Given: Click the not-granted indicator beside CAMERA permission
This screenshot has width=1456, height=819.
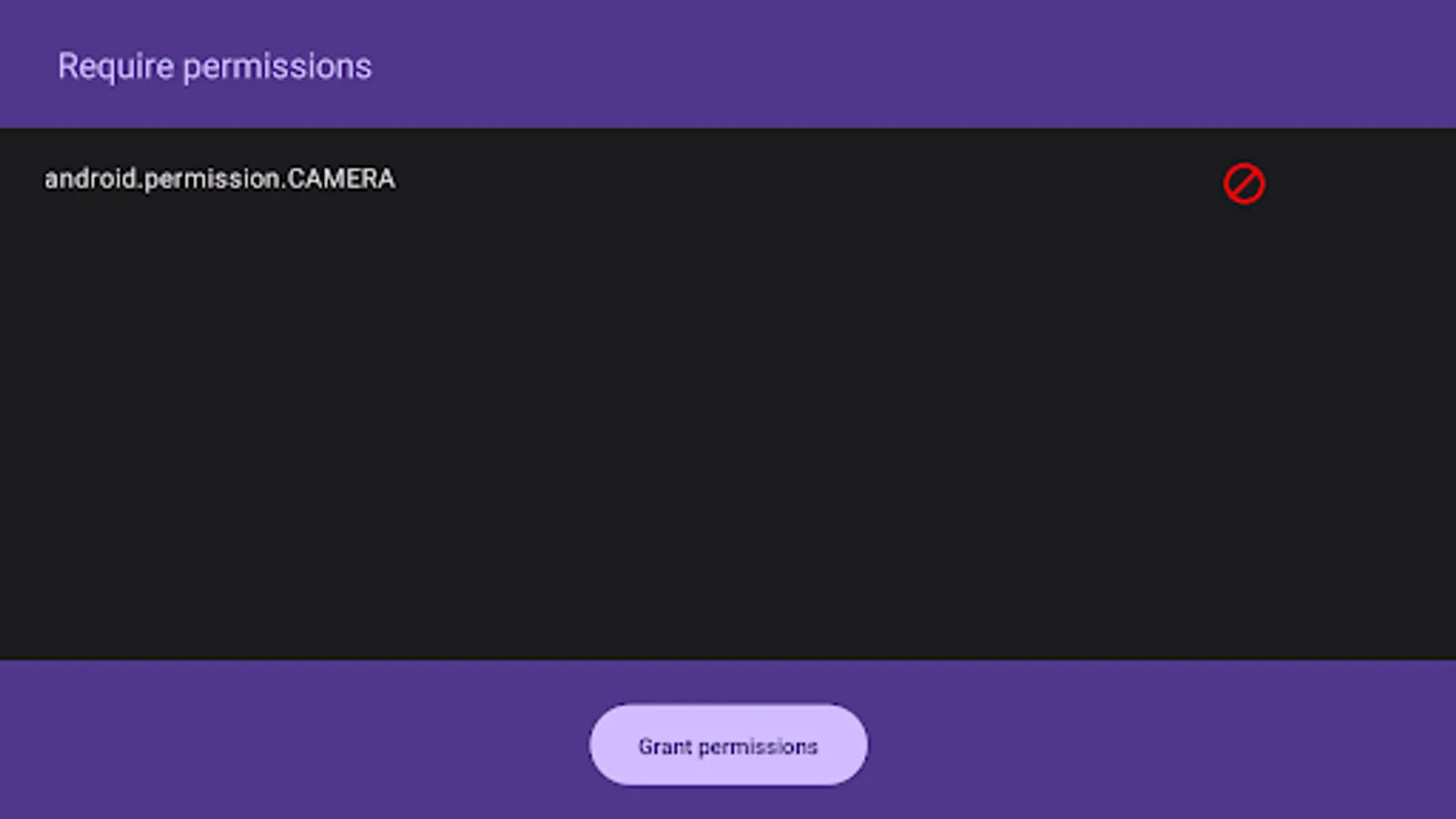Looking at the screenshot, I should point(1244,184).
